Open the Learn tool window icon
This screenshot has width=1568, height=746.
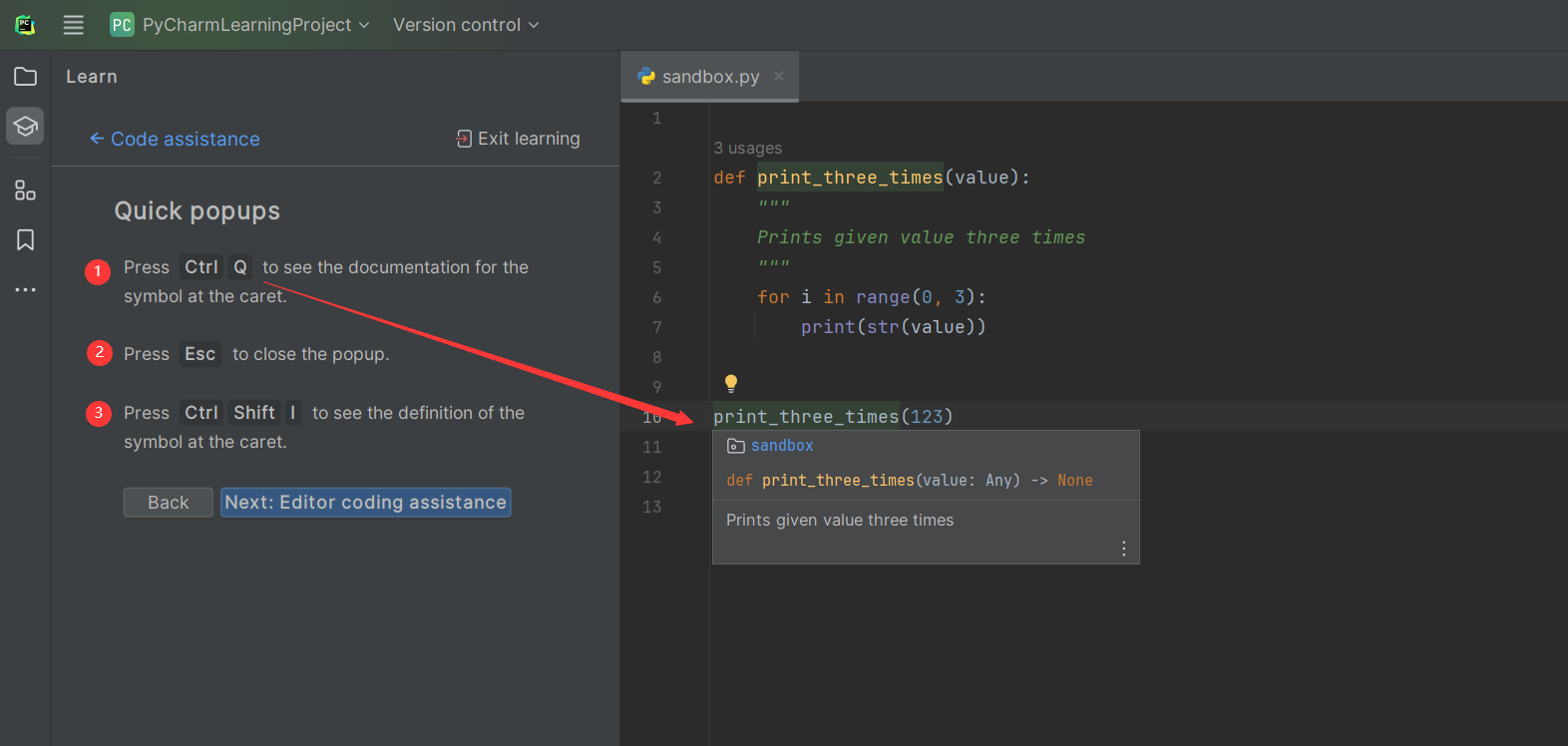(x=25, y=127)
